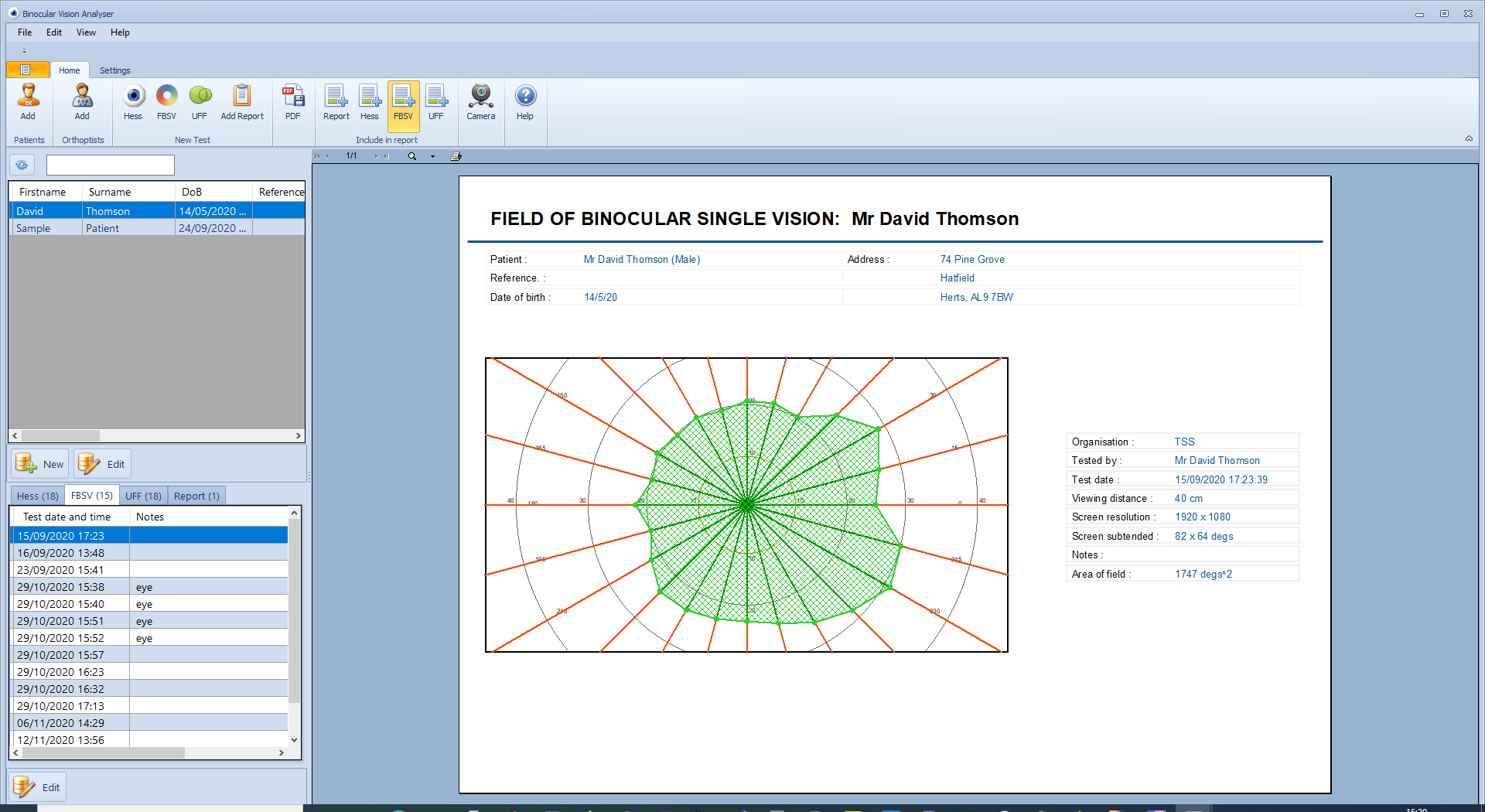Print the report with the printer icon
Viewport: 1485px width, 812px height.
[456, 156]
